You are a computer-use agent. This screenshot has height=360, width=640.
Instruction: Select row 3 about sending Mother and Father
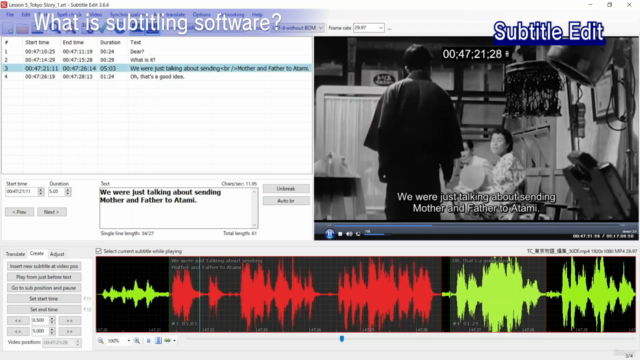coord(157,68)
